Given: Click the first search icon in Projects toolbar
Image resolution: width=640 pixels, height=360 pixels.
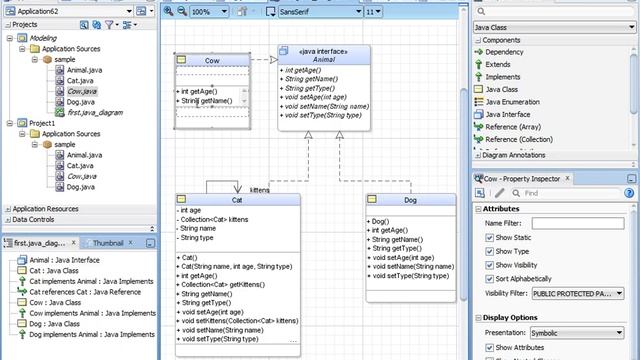Looking at the screenshot, I should pos(84,25).
